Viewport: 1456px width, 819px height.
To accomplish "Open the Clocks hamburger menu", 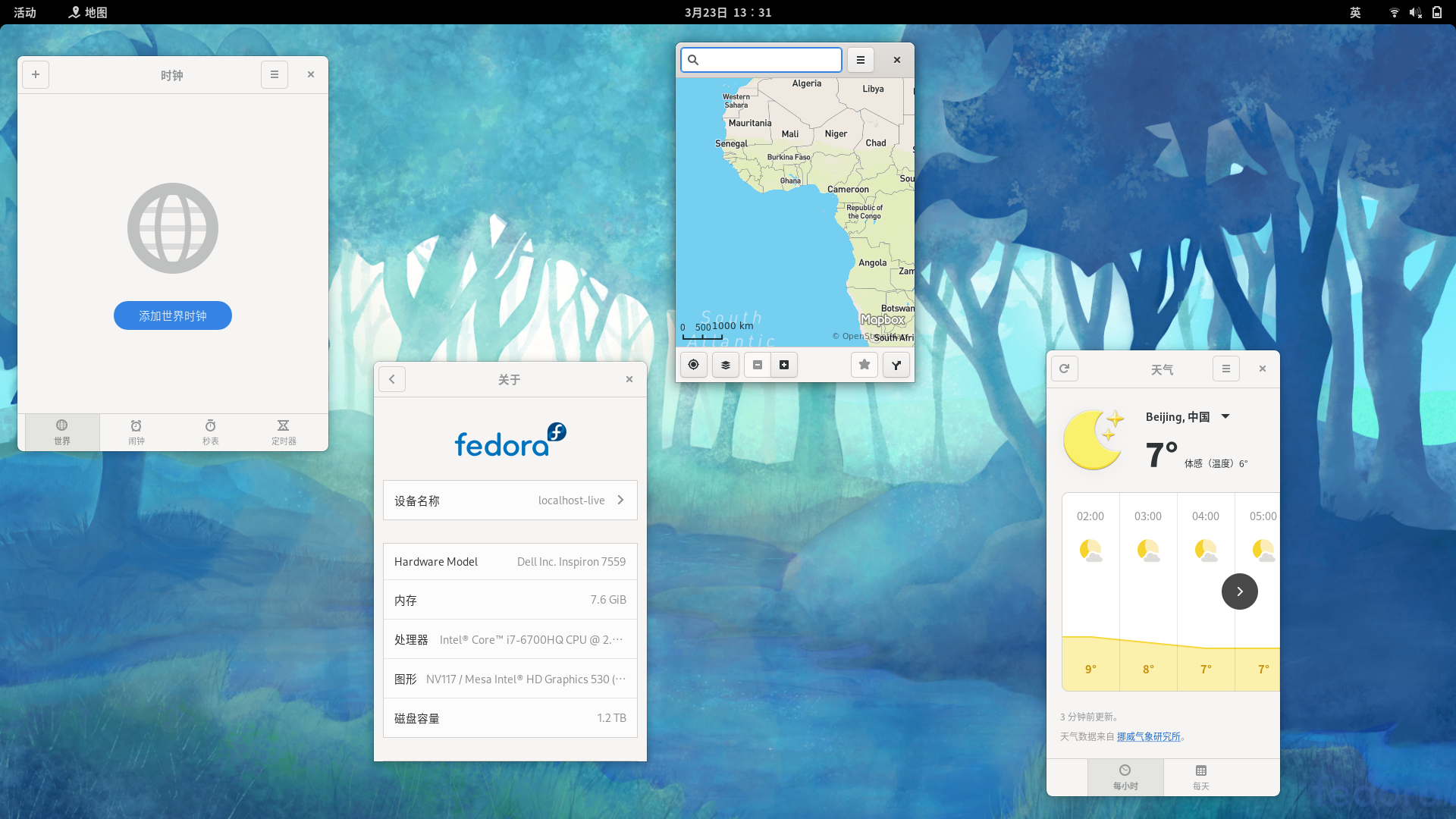I will pos(275,74).
